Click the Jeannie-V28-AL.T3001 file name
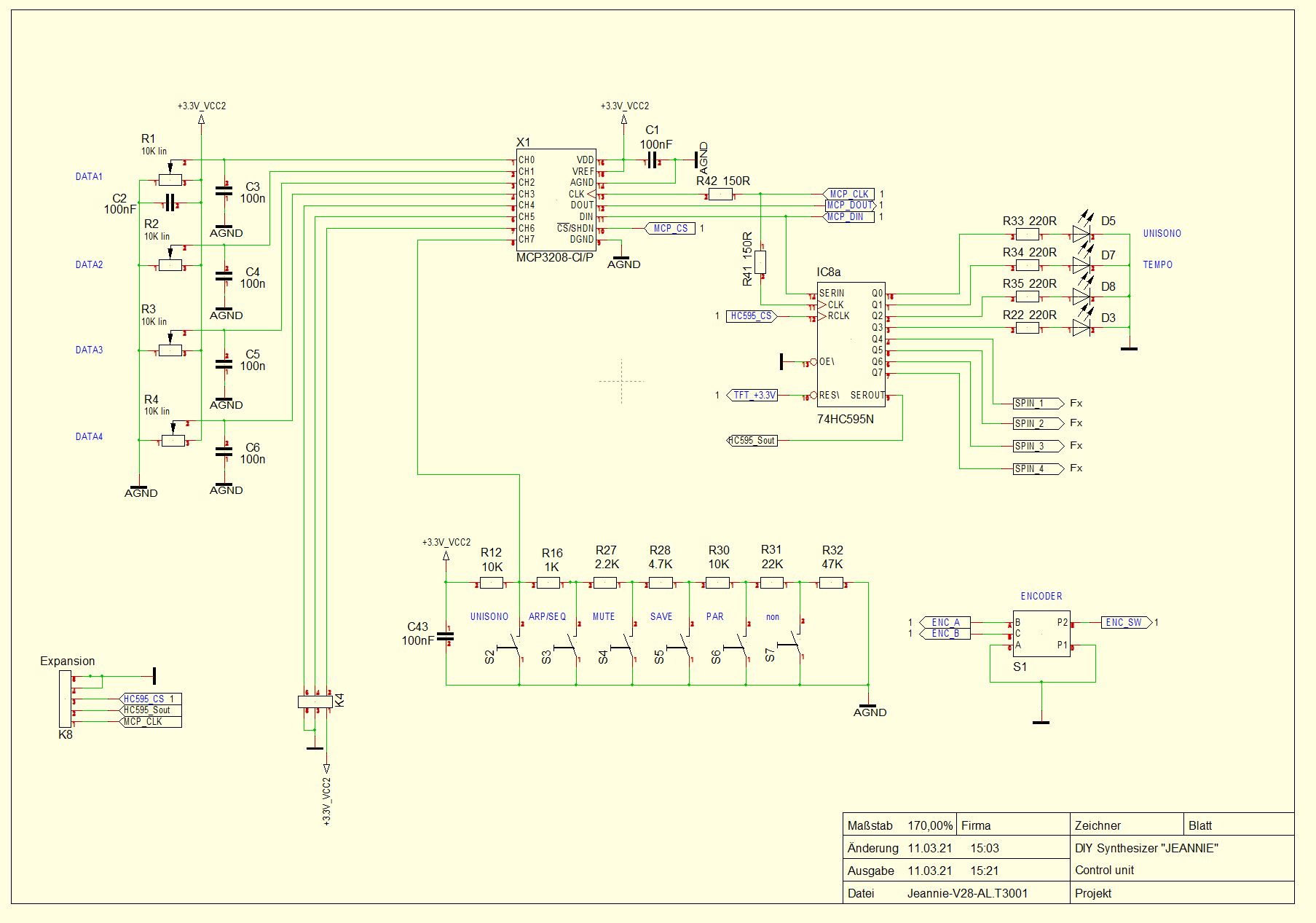1316x923 pixels. (967, 893)
